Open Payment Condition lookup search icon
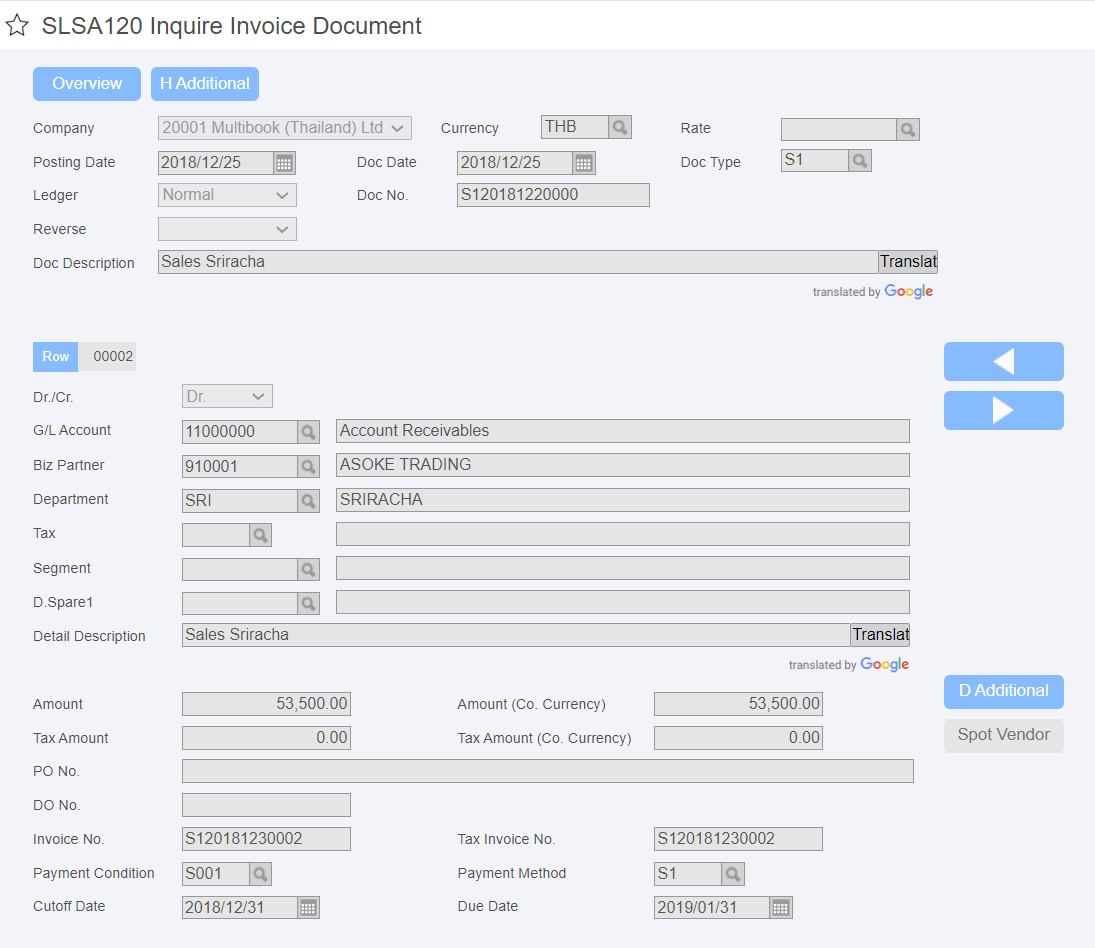This screenshot has width=1095, height=948. (x=260, y=874)
